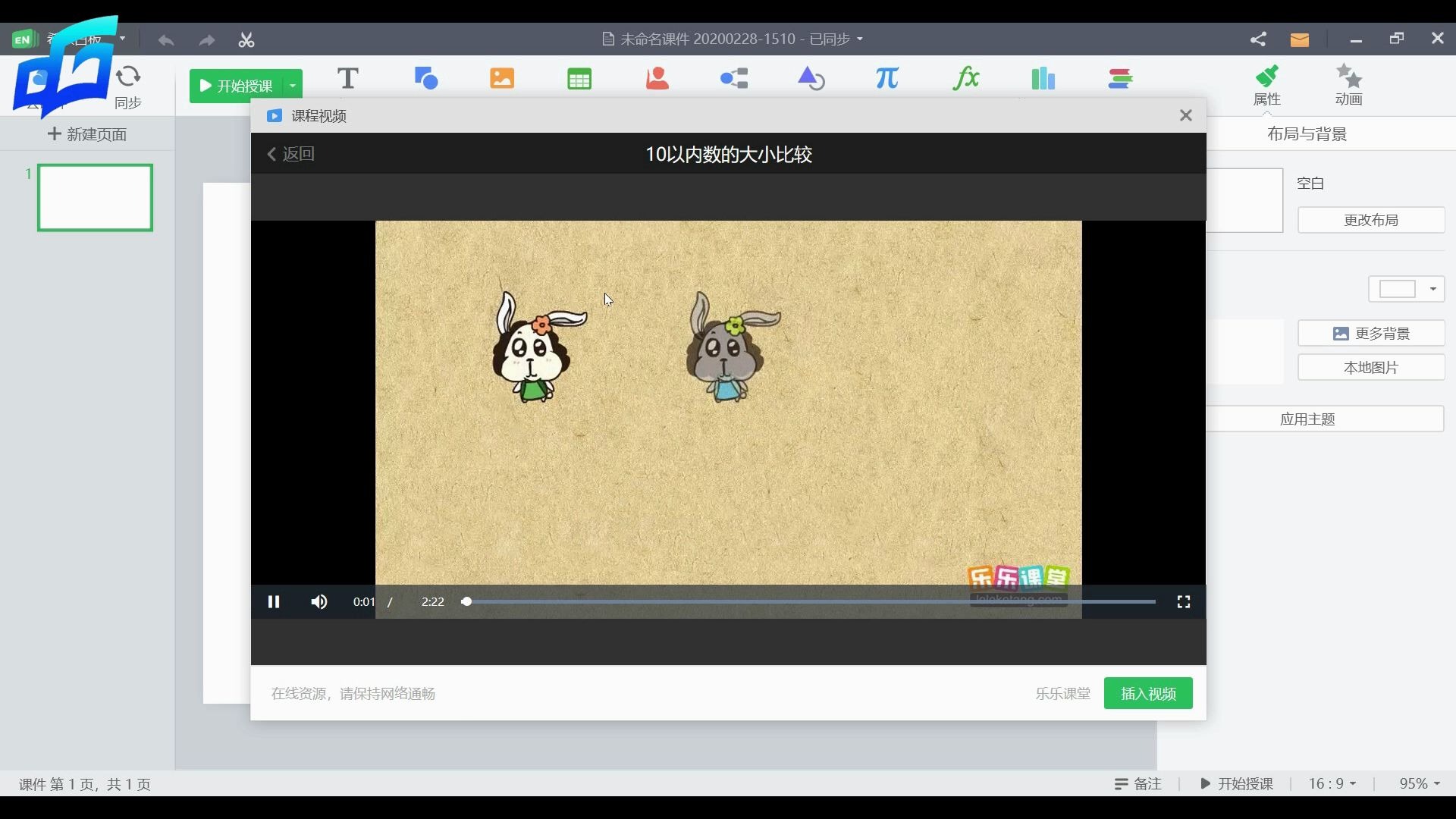The image size is (1456, 819).
Task: Open the geometry shapes tool
Action: click(811, 78)
